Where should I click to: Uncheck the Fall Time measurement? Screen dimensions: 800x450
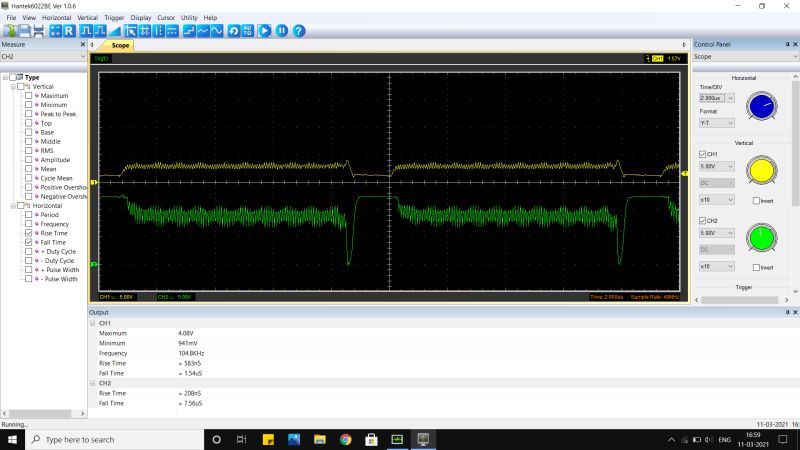(x=29, y=242)
